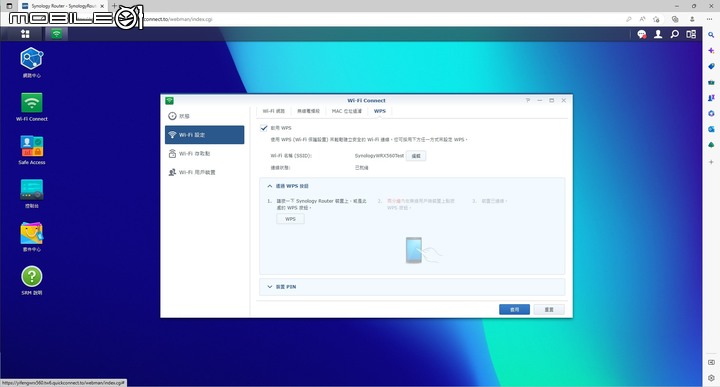Switch to the Wi-Fi network tab
720x387 pixels.
pos(274,111)
